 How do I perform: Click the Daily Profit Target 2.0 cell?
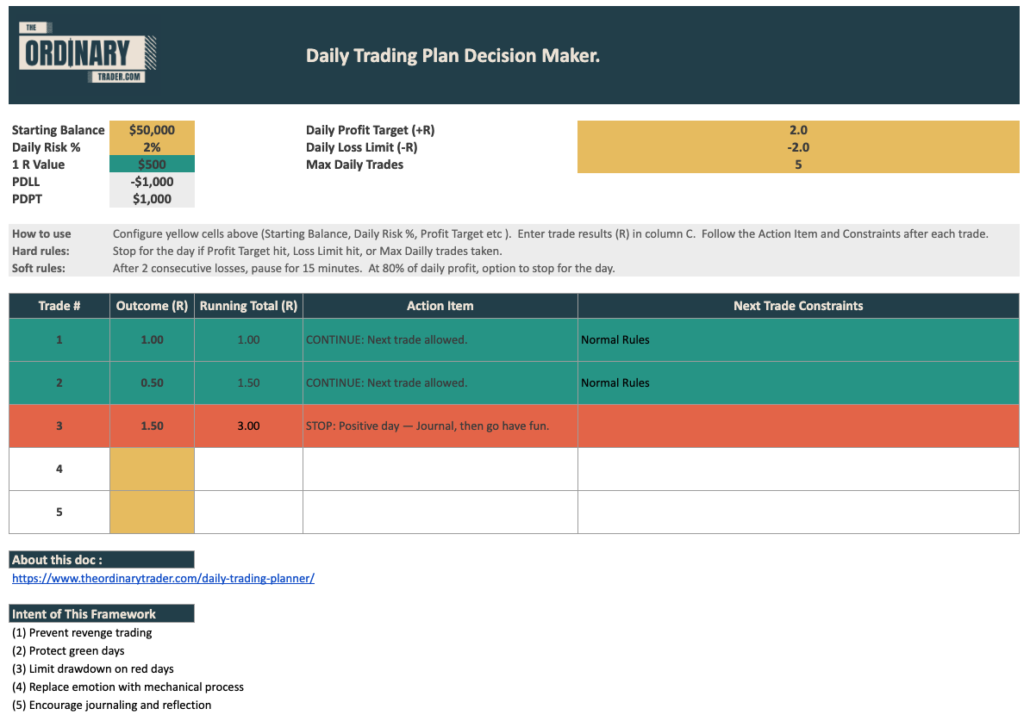click(x=798, y=130)
